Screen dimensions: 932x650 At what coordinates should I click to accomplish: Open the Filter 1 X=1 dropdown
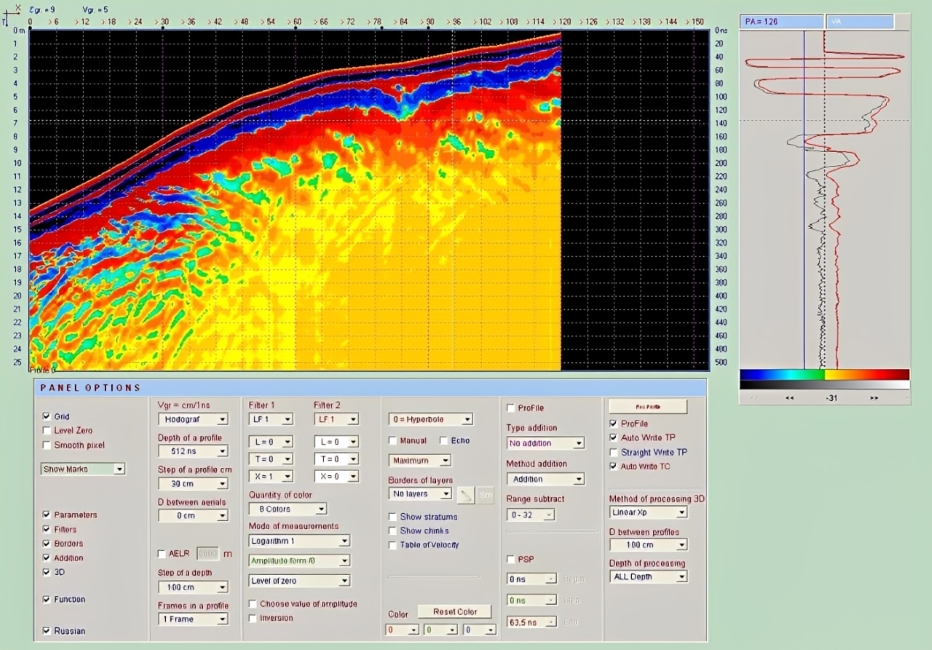270,477
